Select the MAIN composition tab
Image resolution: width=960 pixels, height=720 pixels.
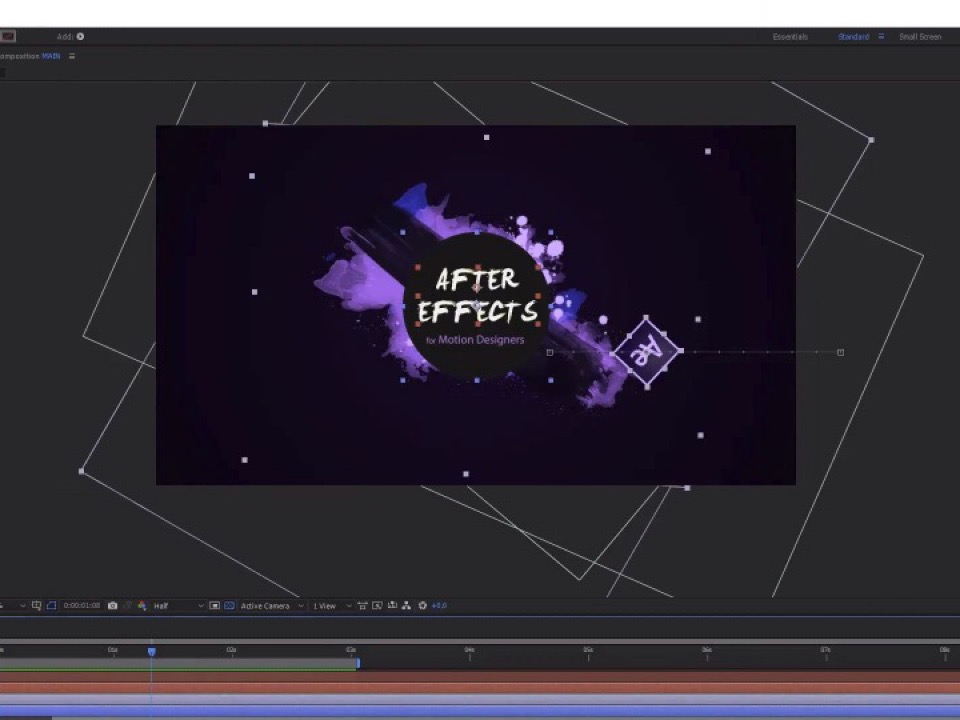point(51,56)
